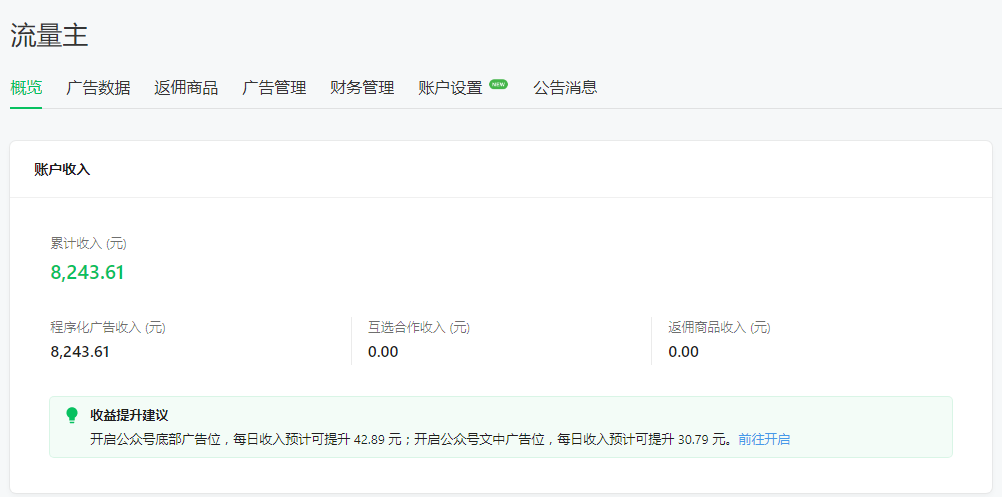
Task: Click the 收益提升建议 heading
Action: tap(129, 415)
